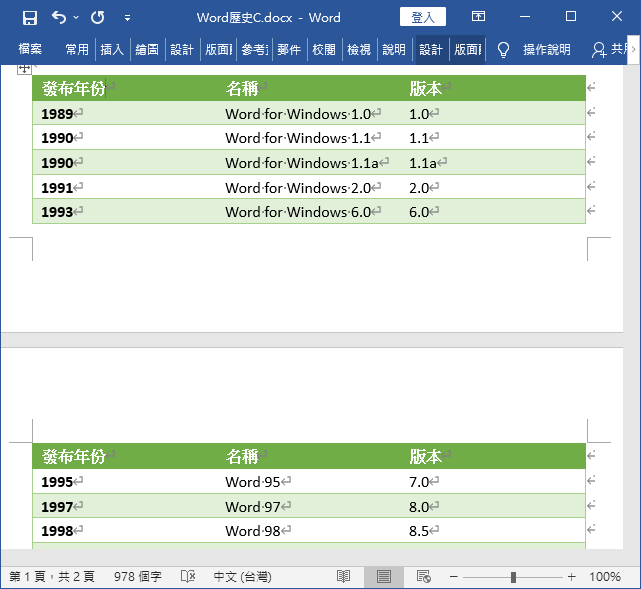Click the Word 97 name cell
Image resolution: width=641 pixels, height=589 pixels.
[253, 507]
